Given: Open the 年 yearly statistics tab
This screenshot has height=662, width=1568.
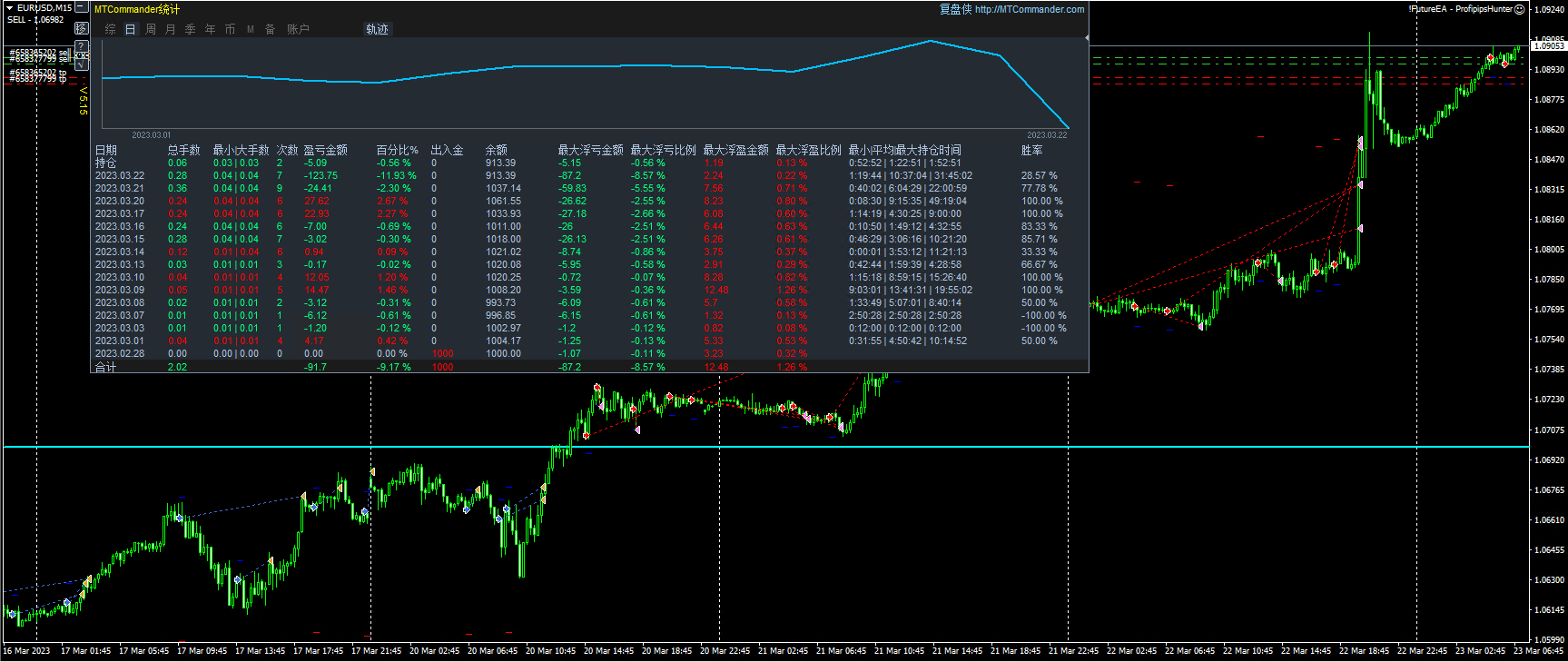Looking at the screenshot, I should [x=211, y=29].
